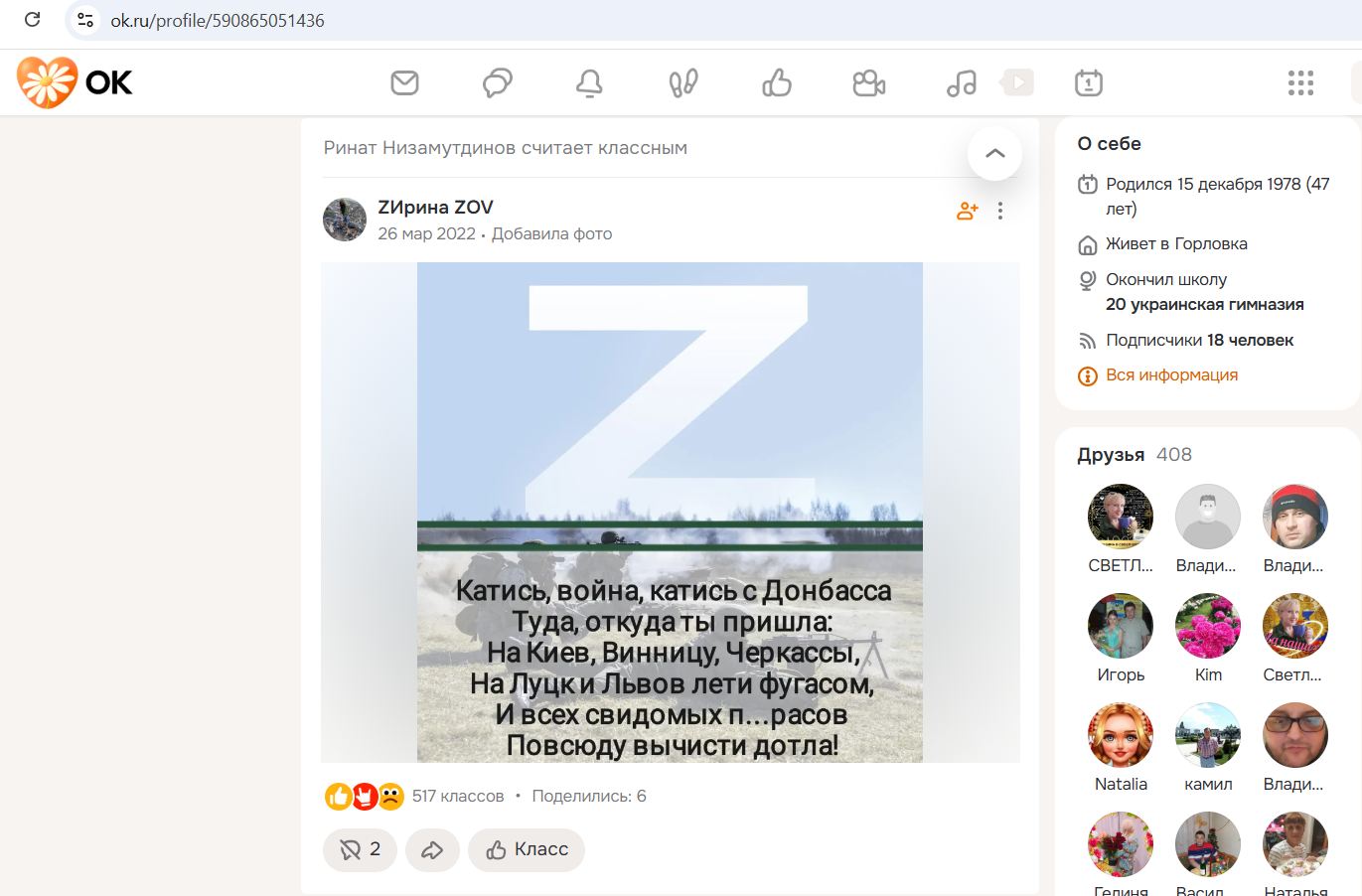1362x896 pixels.
Task: Open the post's three-dot options menu
Action: (x=1000, y=211)
